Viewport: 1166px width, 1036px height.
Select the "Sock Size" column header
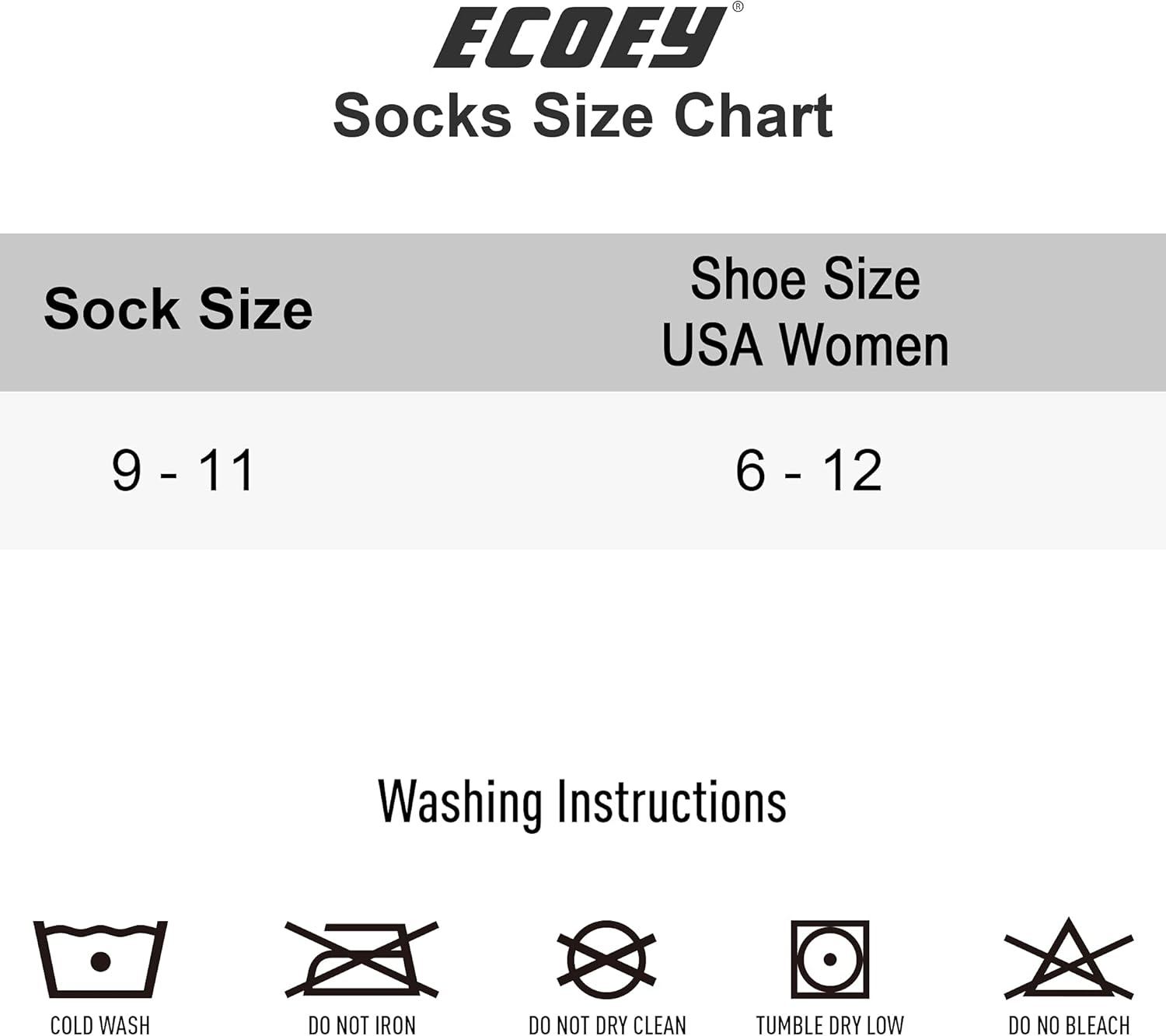[178, 309]
